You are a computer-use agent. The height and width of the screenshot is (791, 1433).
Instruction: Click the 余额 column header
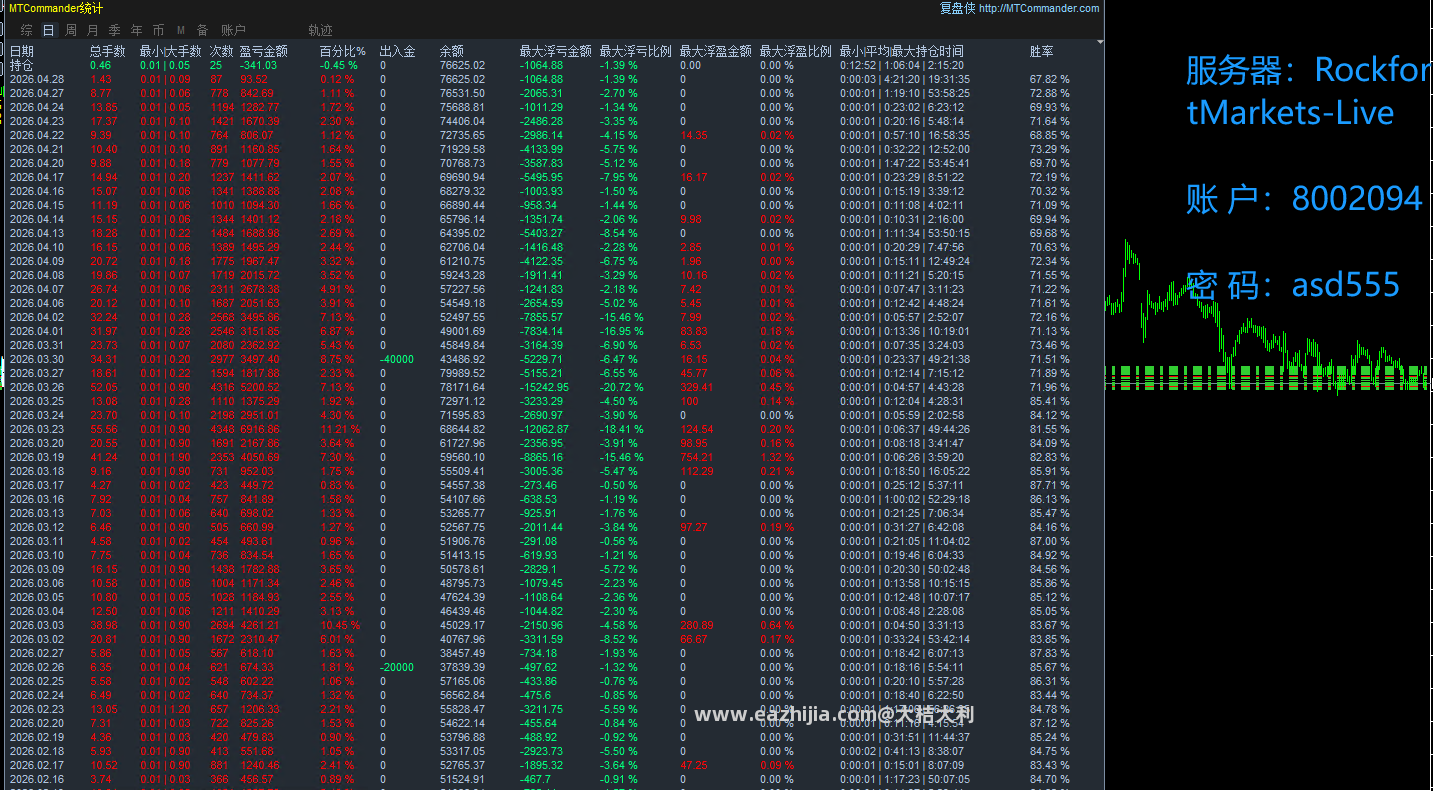[452, 51]
